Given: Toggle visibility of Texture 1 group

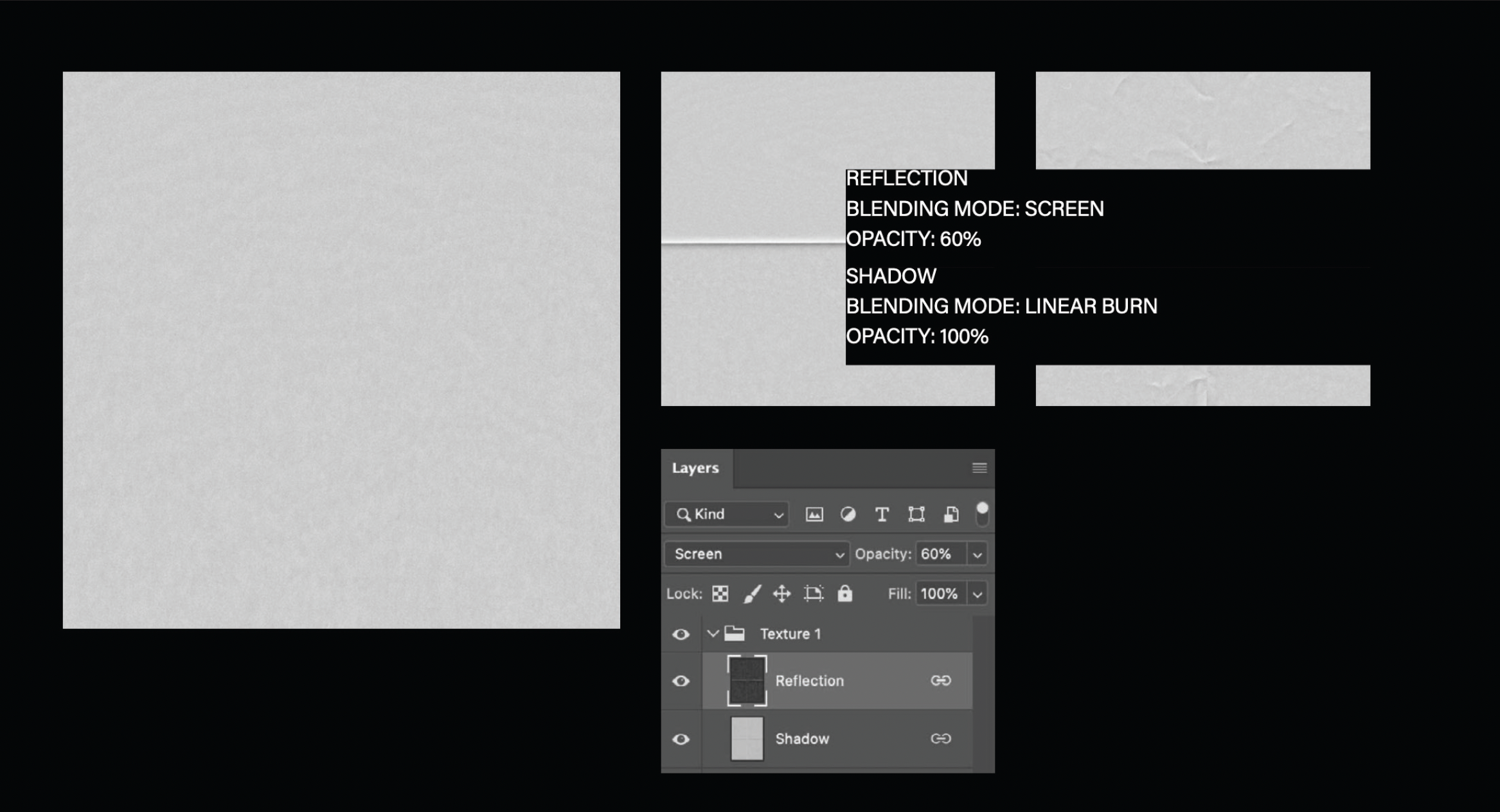Looking at the screenshot, I should click(681, 635).
